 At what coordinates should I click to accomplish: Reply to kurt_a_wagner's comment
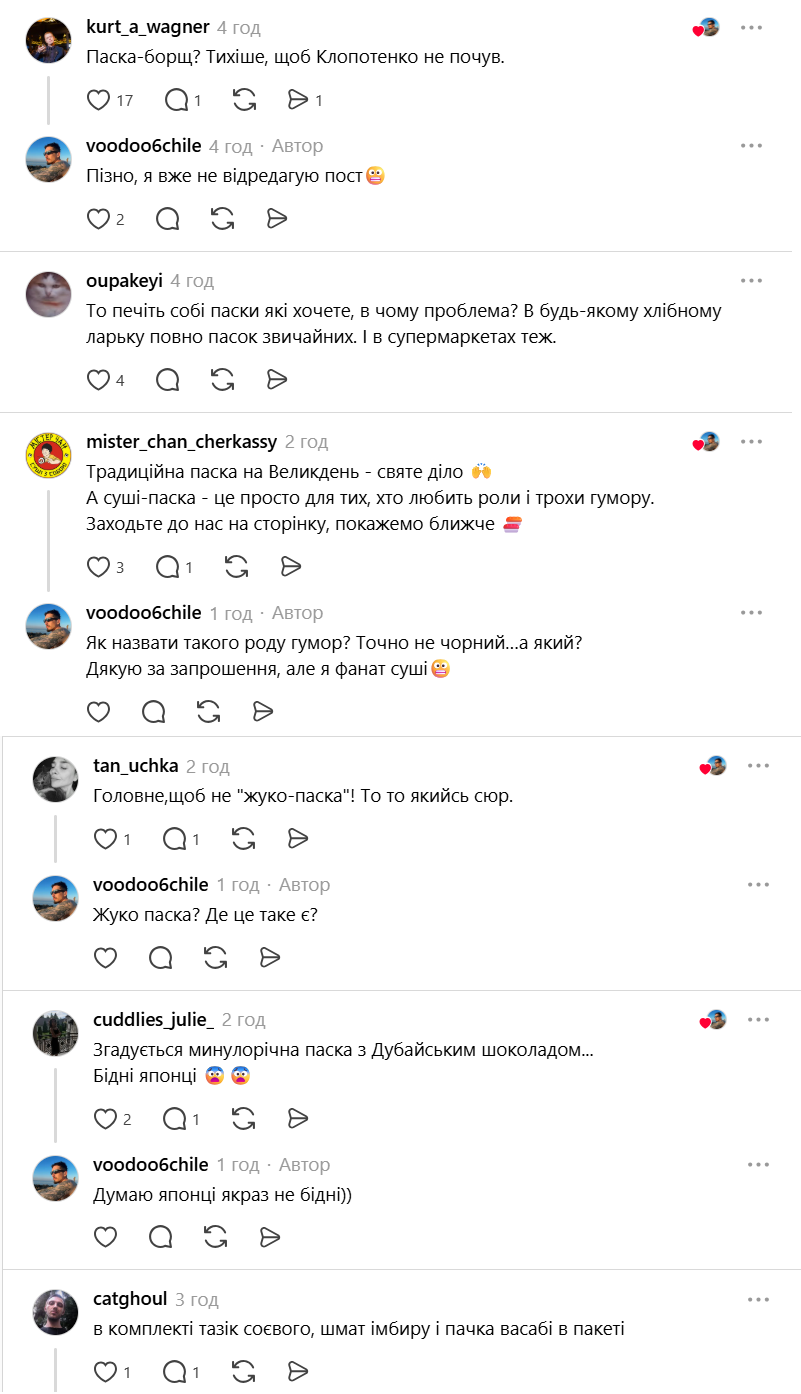(176, 100)
